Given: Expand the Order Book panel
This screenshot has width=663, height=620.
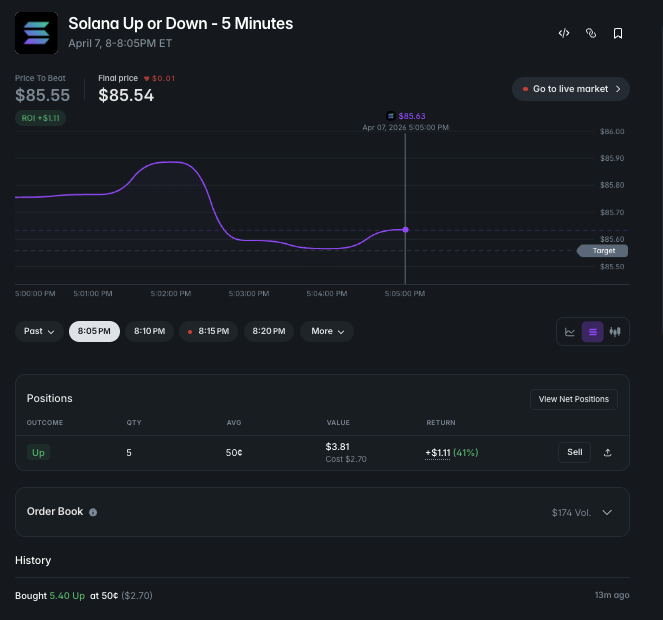Looking at the screenshot, I should (x=607, y=512).
